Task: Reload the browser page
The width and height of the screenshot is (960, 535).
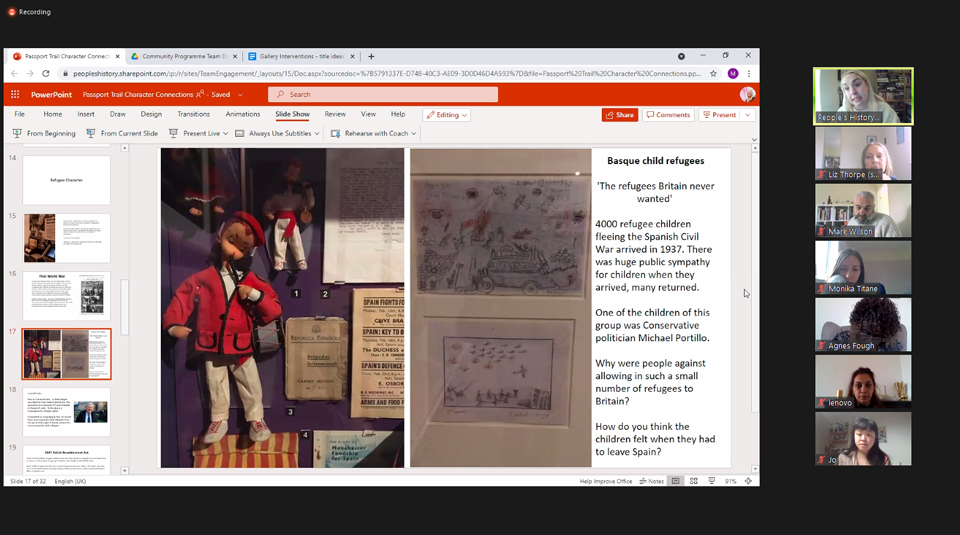Action: pos(45,73)
